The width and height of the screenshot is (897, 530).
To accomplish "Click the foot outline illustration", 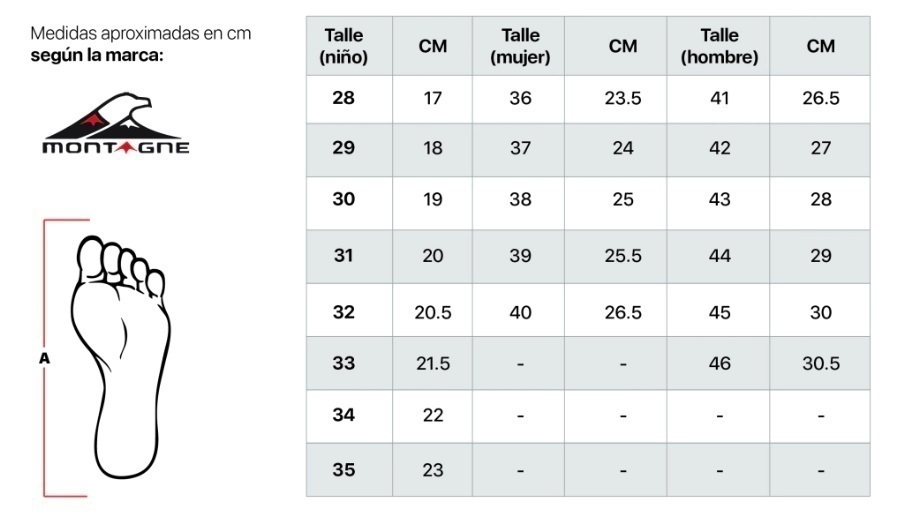I will (x=121, y=357).
